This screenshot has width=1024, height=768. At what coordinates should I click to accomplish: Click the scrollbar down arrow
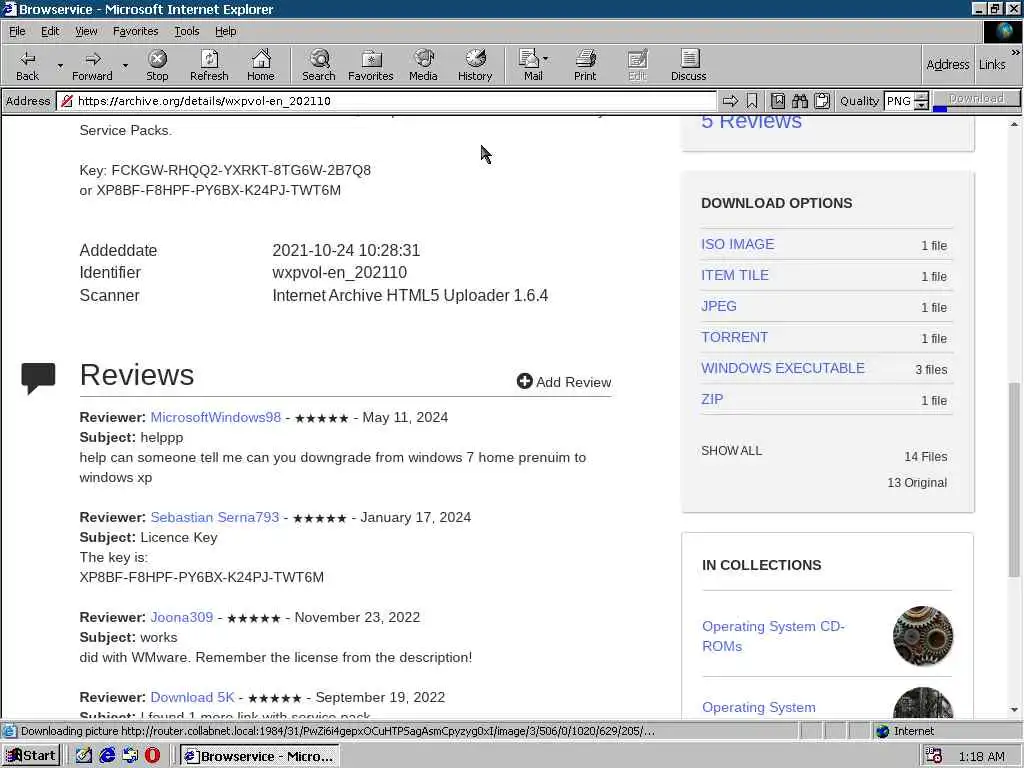coord(1014,710)
